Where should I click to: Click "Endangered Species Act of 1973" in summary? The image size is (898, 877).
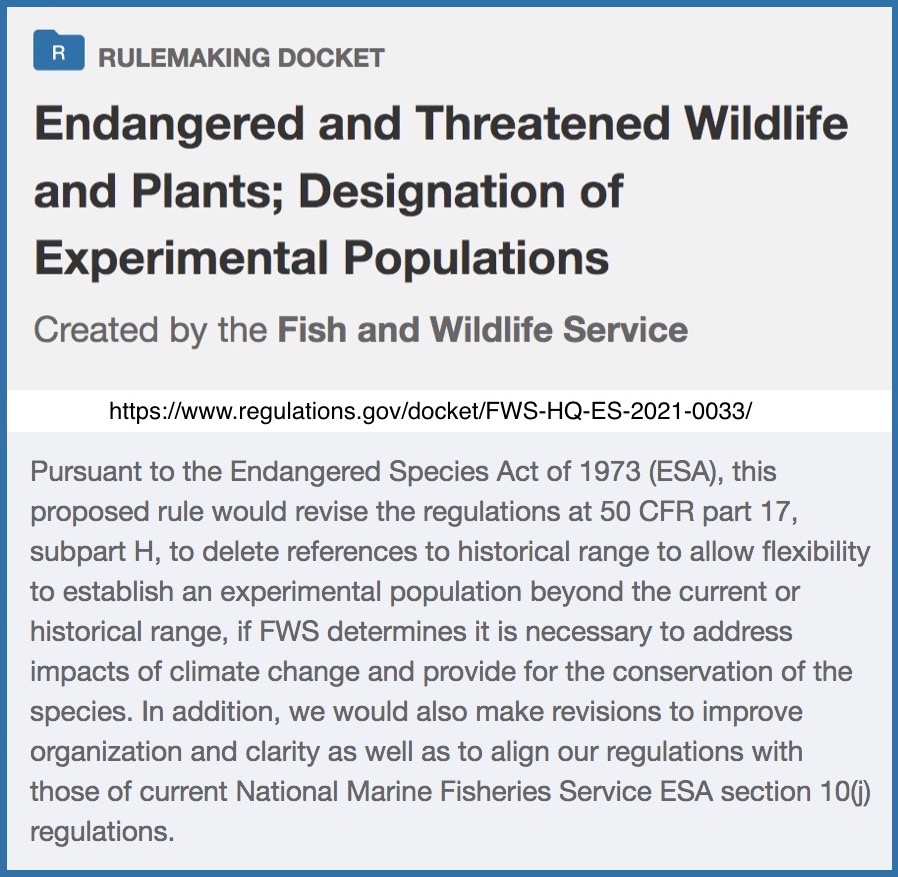coord(435,471)
